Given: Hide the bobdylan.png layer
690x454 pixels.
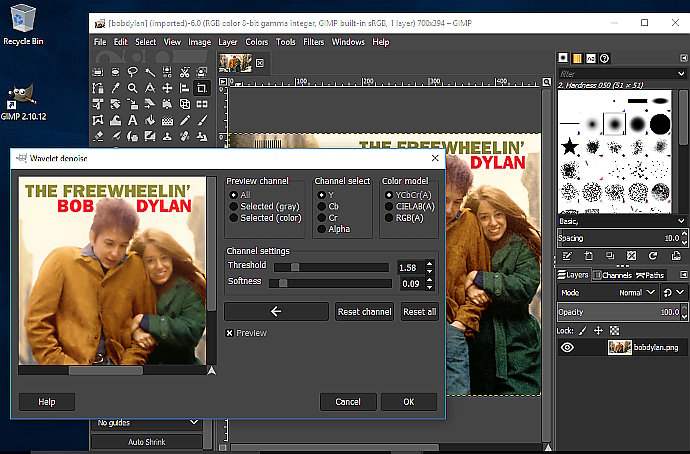Looking at the screenshot, I should coord(567,348).
